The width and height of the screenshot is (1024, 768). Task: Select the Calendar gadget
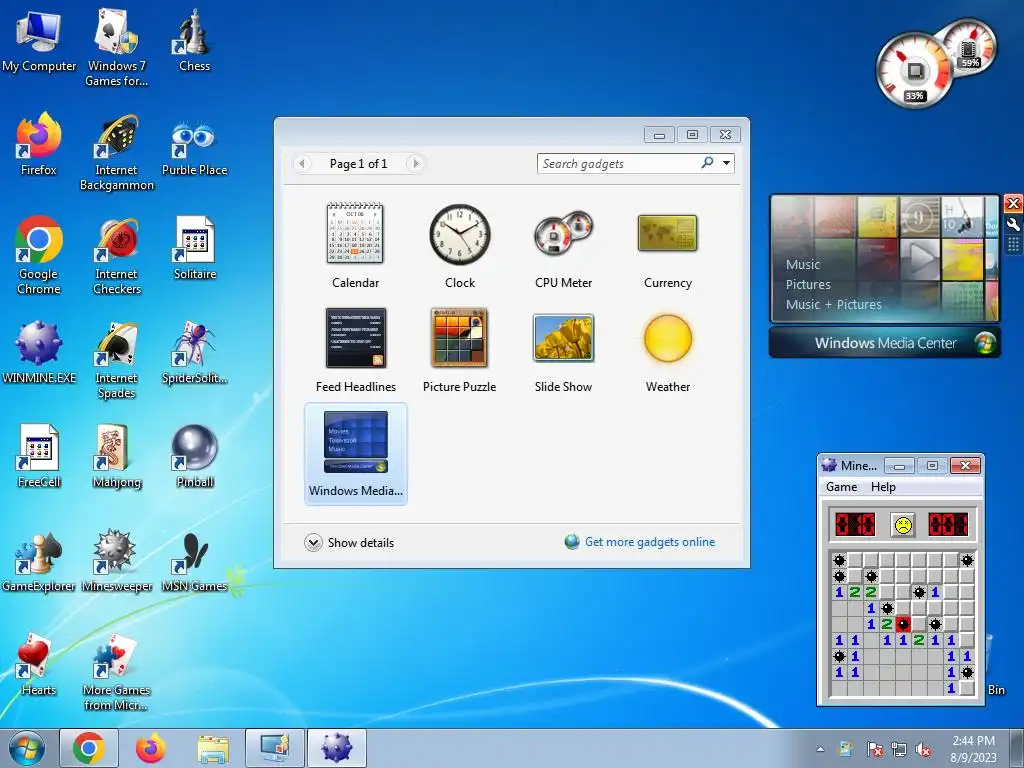355,246
